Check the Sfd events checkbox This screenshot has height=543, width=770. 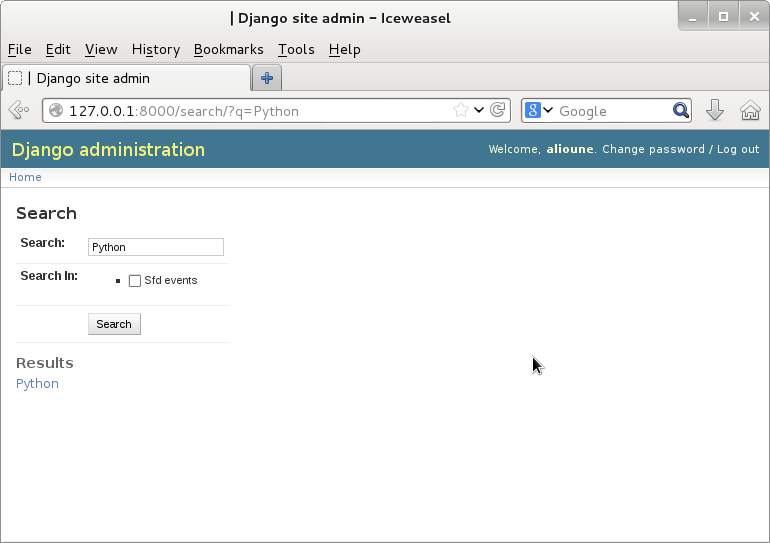pyautogui.click(x=135, y=281)
